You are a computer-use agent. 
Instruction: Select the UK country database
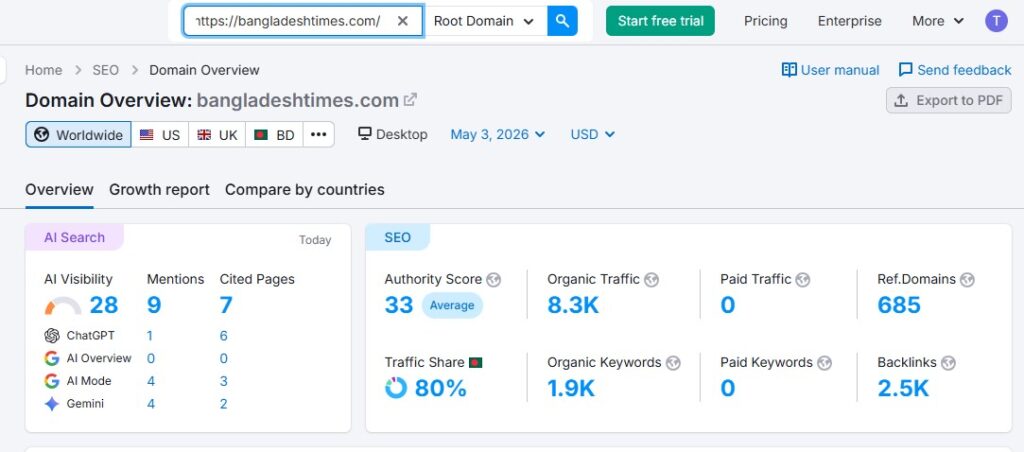point(217,135)
